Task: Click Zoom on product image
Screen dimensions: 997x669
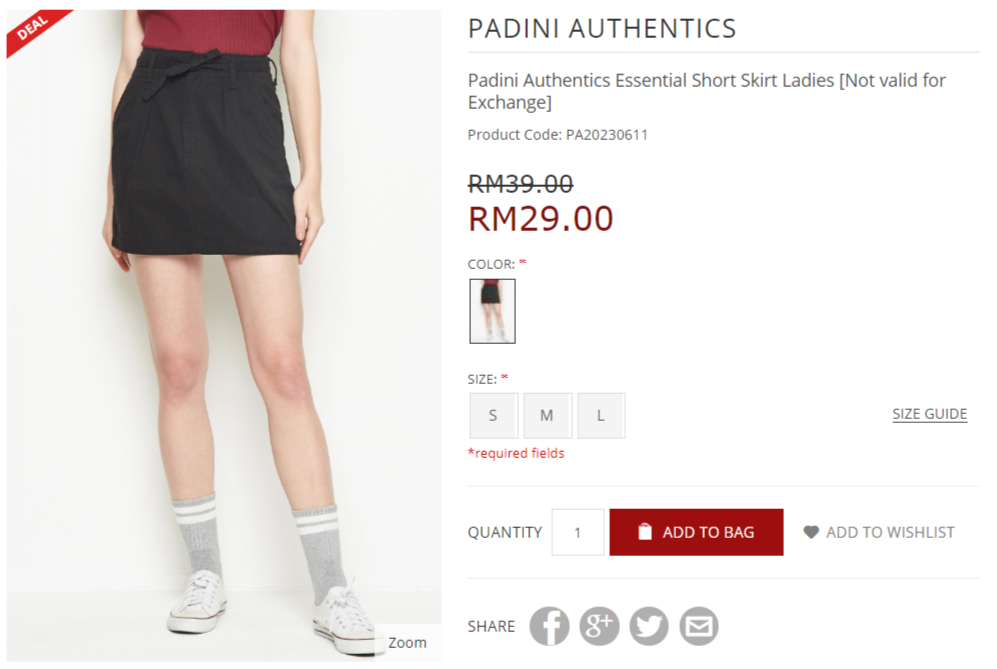Action: pos(408,643)
